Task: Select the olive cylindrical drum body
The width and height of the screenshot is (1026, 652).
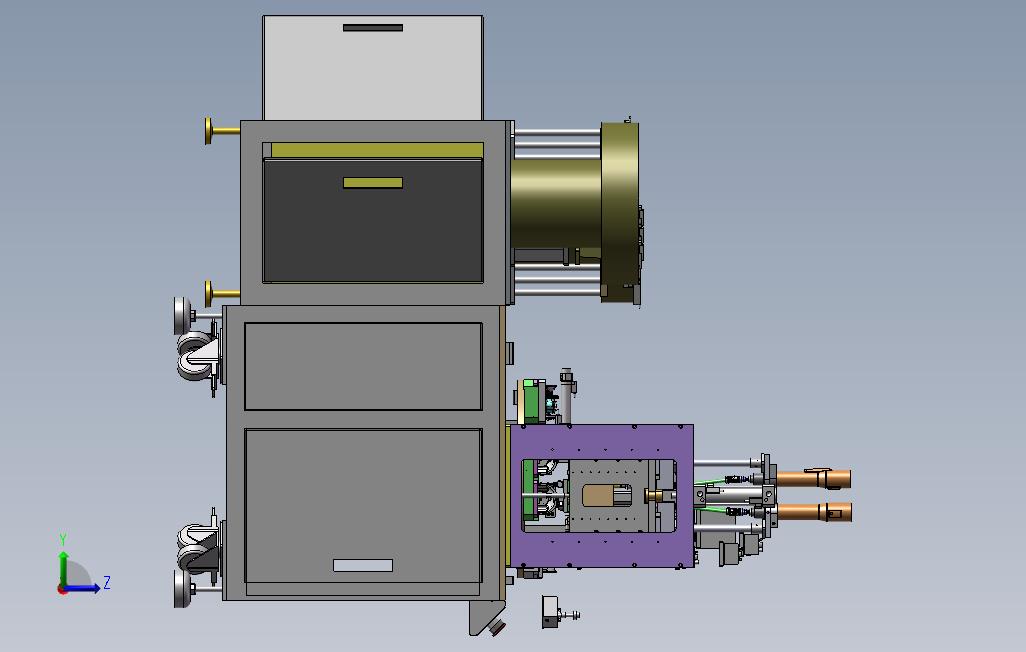Action: click(556, 203)
